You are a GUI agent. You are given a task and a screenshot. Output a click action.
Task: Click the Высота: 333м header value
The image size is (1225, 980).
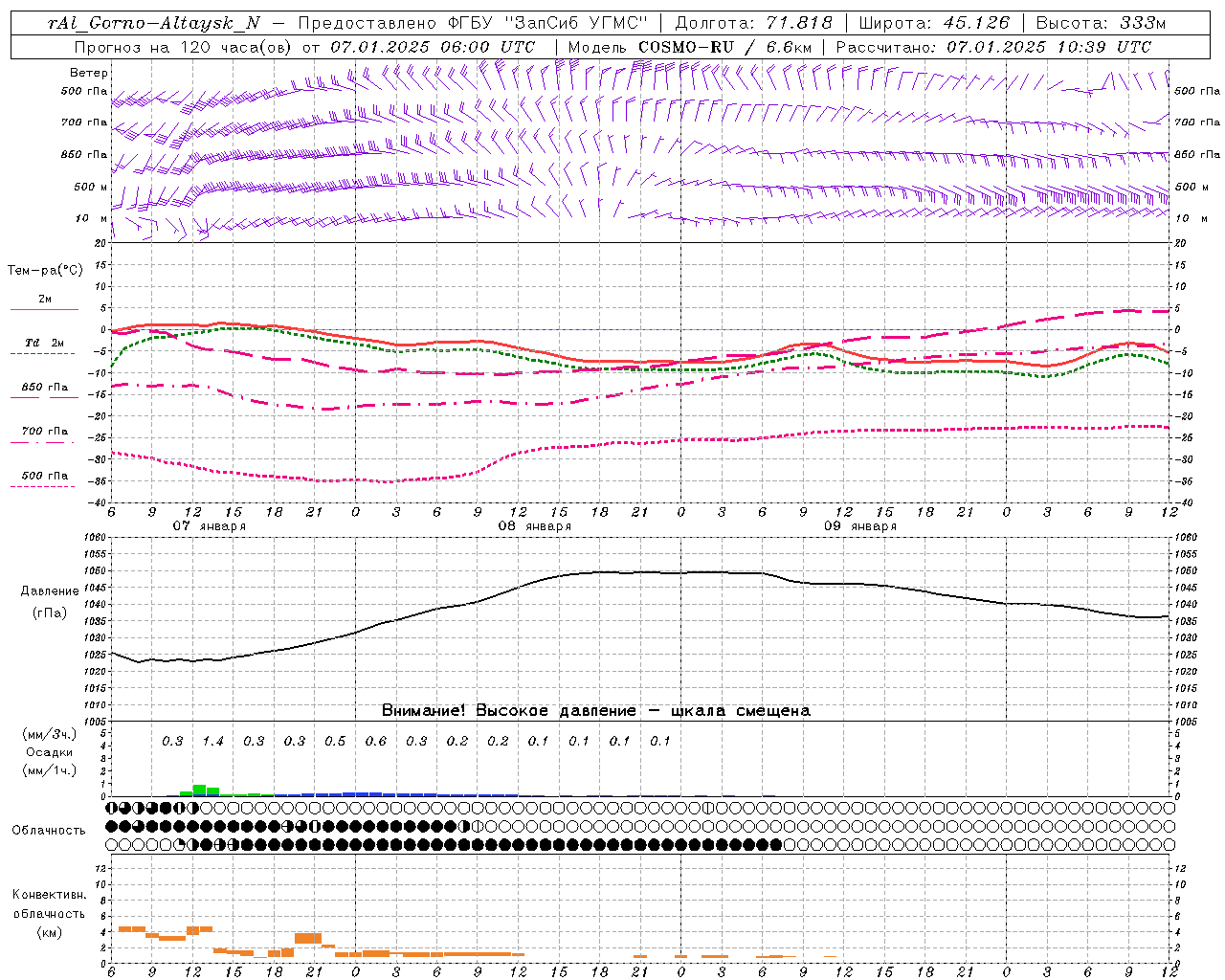[1101, 23]
